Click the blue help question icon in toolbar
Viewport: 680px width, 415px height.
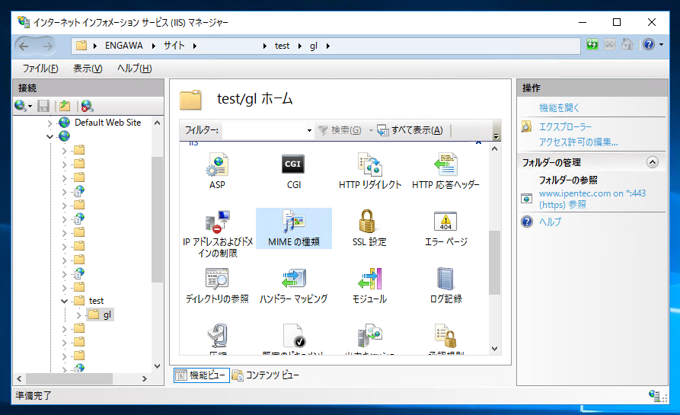649,45
